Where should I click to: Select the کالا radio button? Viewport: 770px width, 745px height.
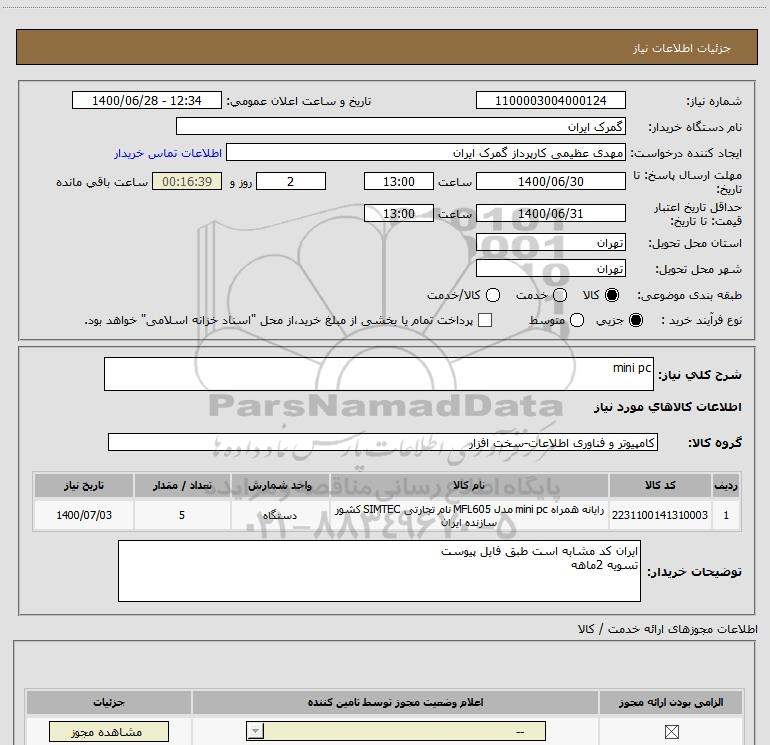(612, 295)
